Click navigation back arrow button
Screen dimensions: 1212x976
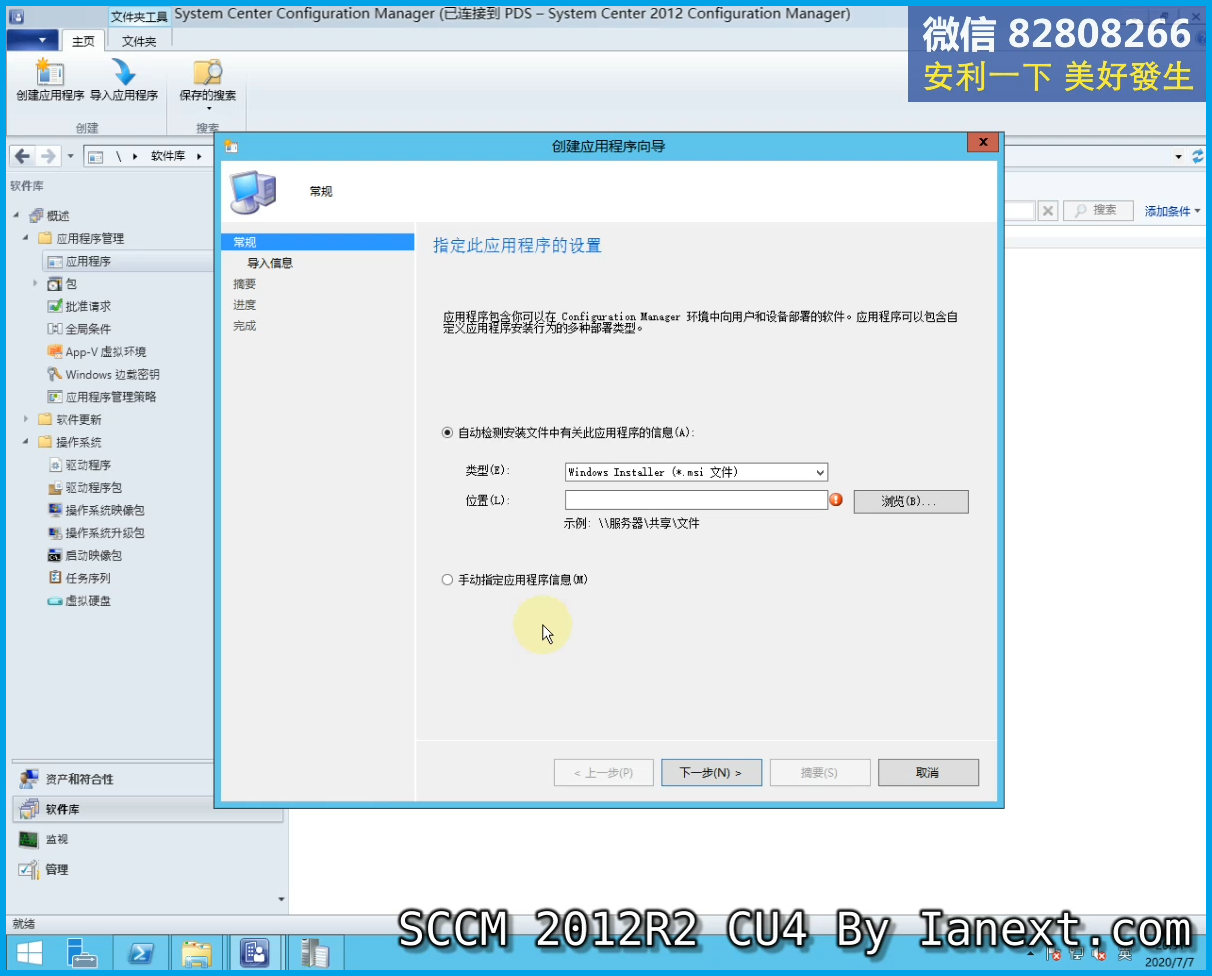[22, 156]
